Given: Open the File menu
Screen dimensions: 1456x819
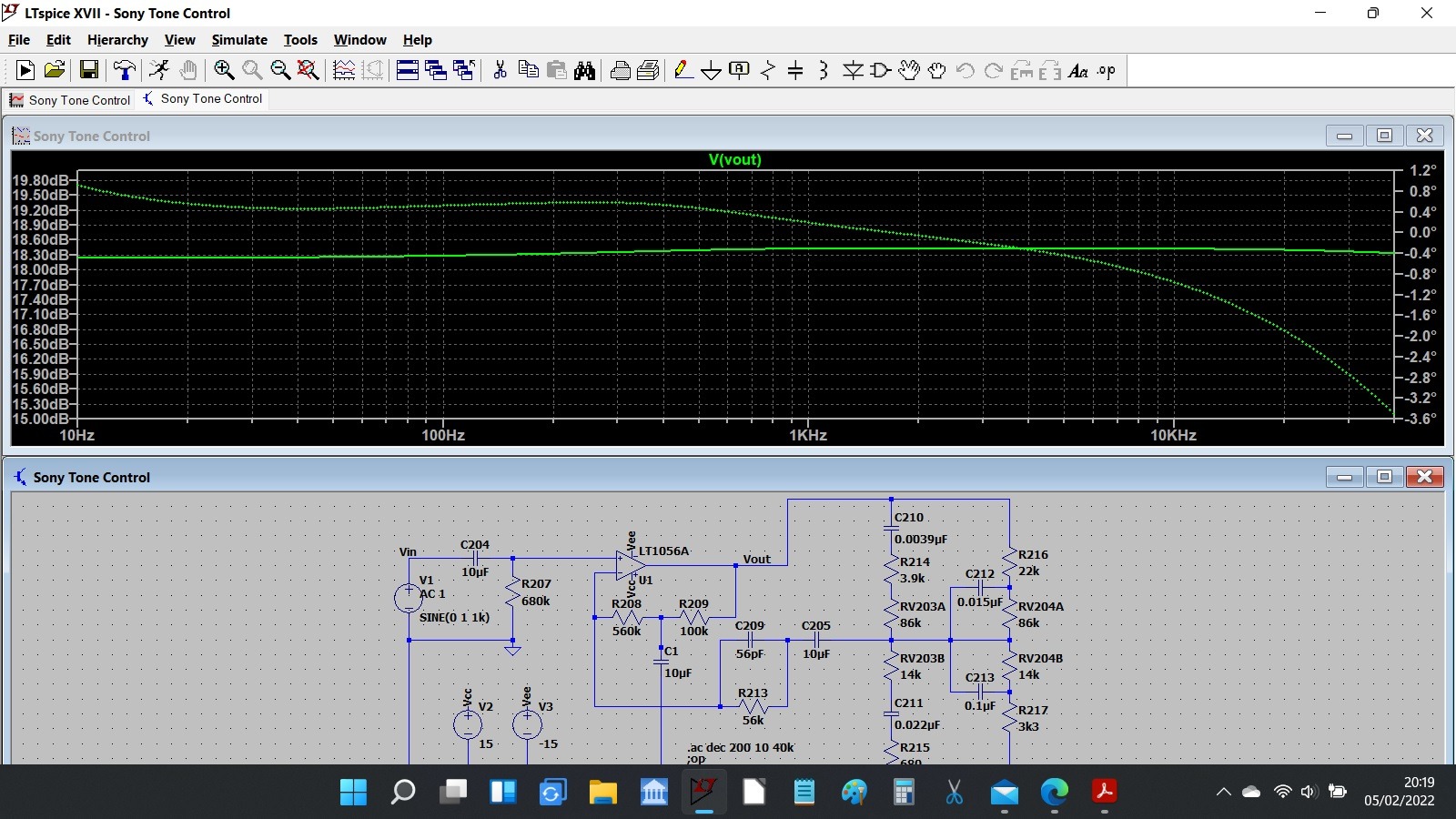Looking at the screenshot, I should [19, 40].
